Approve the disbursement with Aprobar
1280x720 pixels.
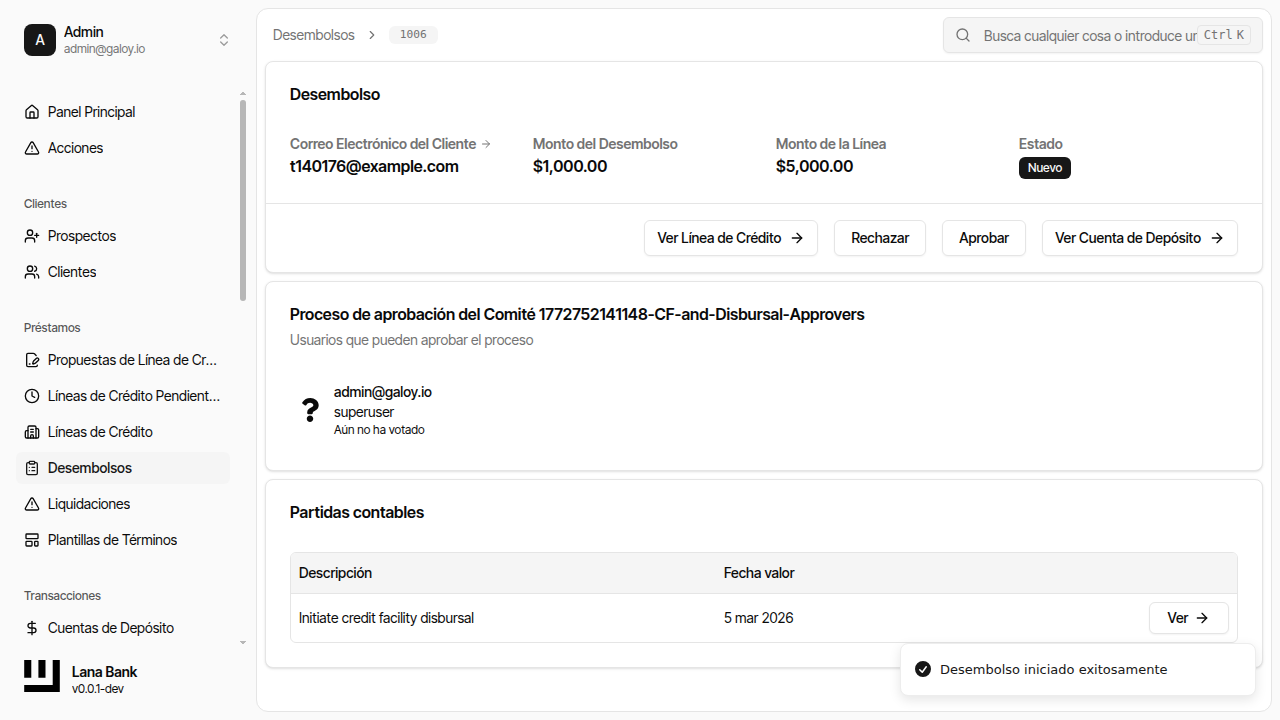[983, 238]
